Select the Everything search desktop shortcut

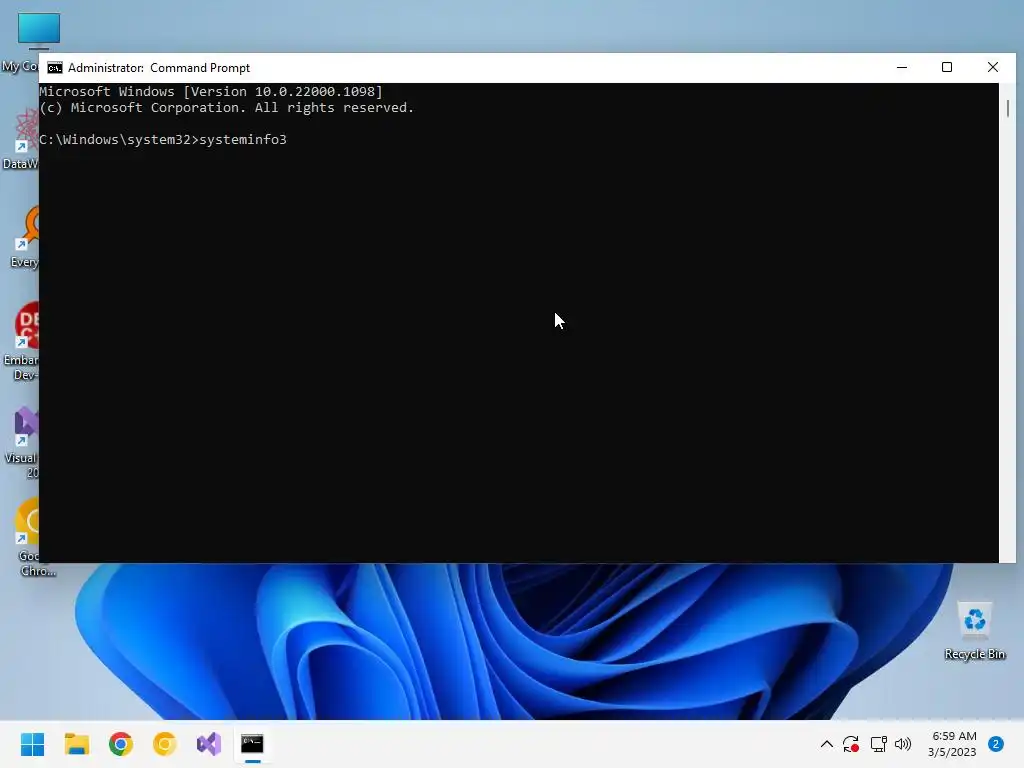pyautogui.click(x=25, y=236)
